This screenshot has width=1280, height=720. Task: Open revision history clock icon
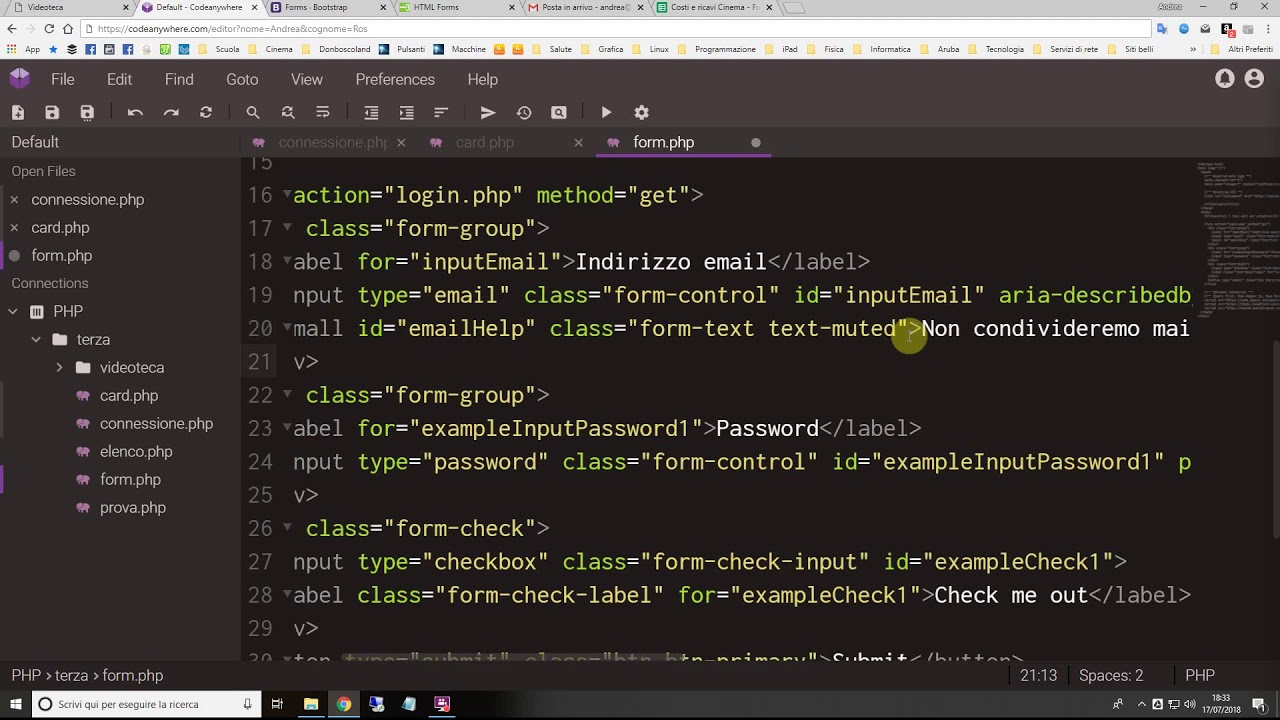(524, 113)
